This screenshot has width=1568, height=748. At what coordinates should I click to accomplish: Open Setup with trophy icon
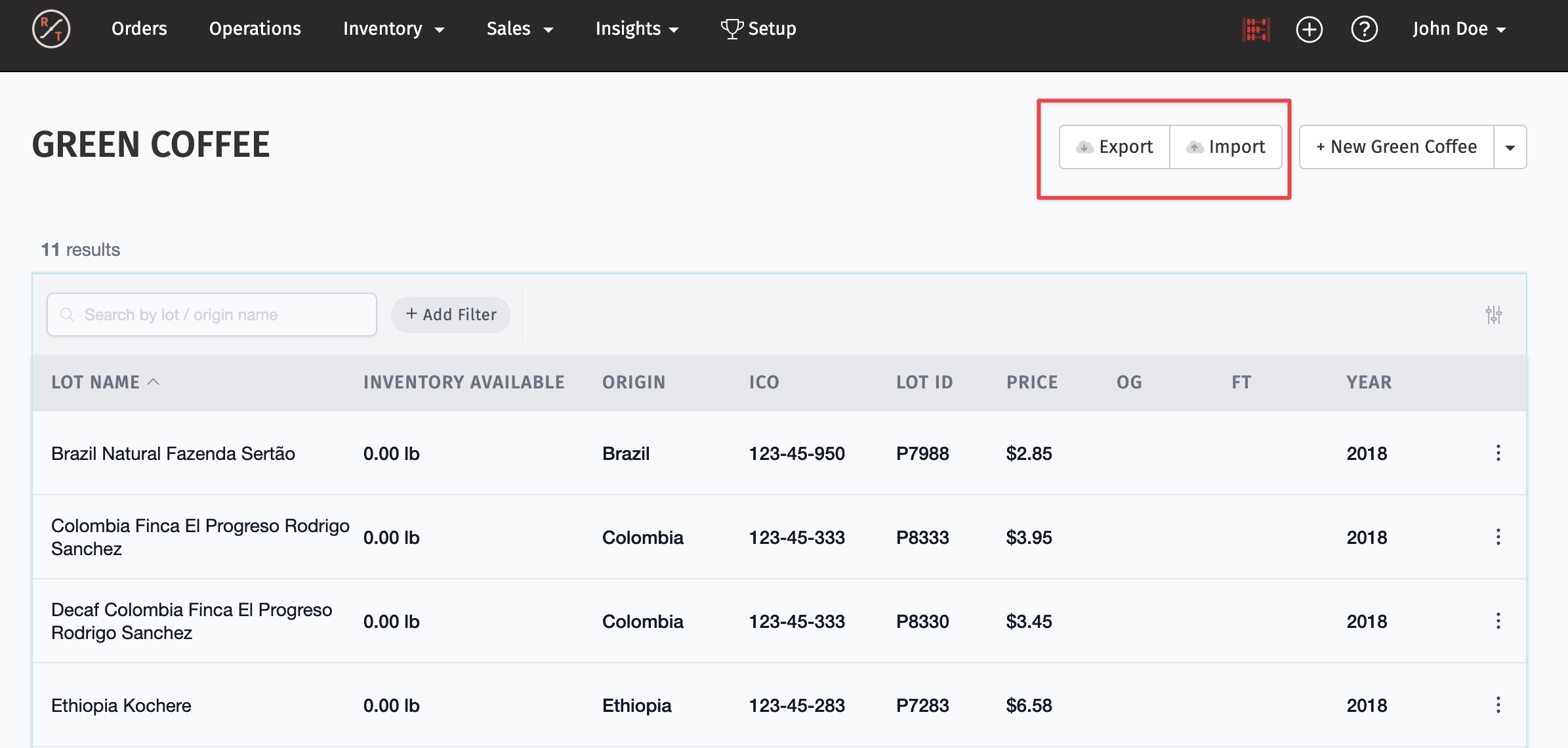pyautogui.click(x=758, y=29)
